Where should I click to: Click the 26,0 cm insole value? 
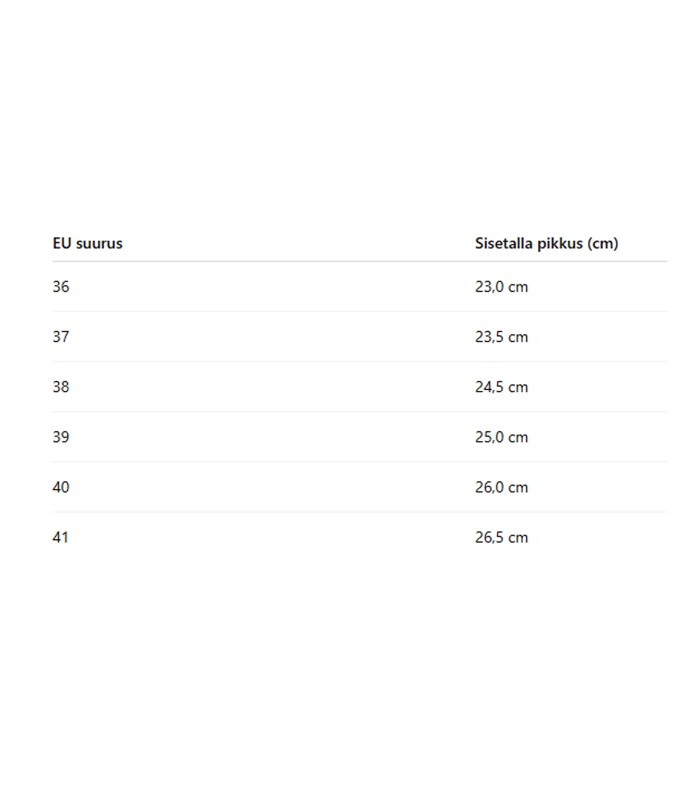click(x=502, y=487)
